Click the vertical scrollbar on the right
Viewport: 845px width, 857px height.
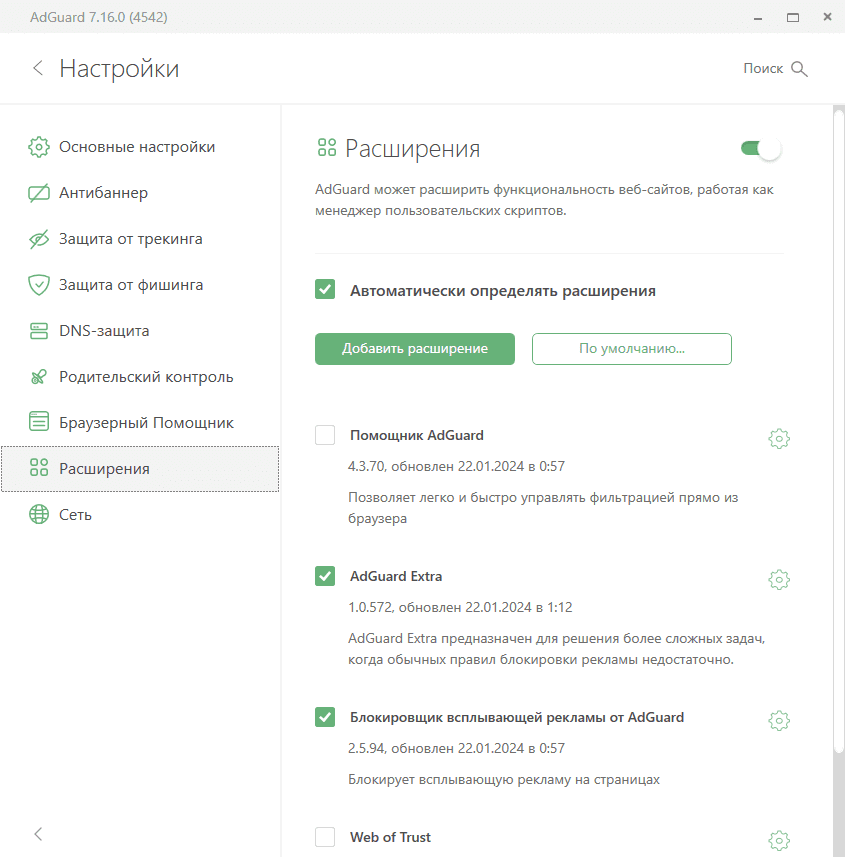(839, 432)
